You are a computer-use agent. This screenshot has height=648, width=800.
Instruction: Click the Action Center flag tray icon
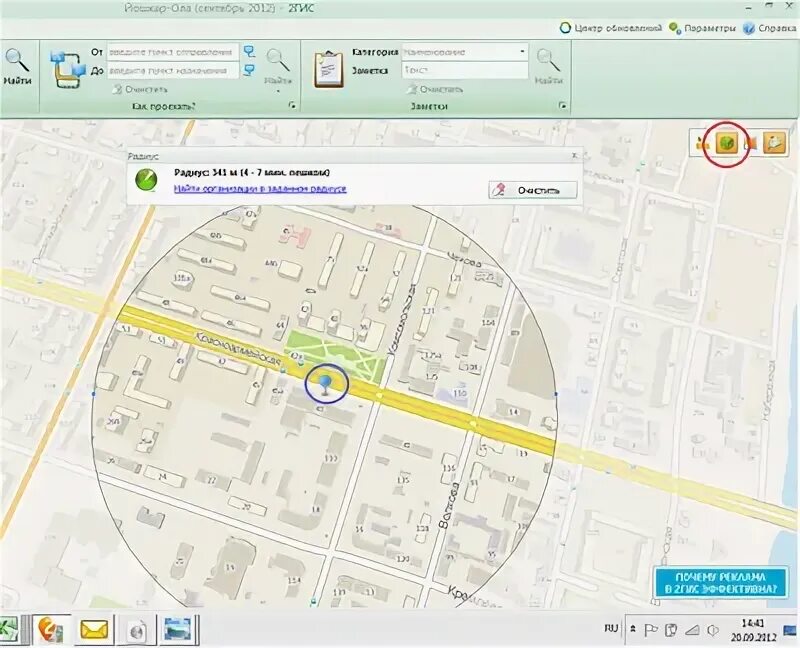coord(651,630)
